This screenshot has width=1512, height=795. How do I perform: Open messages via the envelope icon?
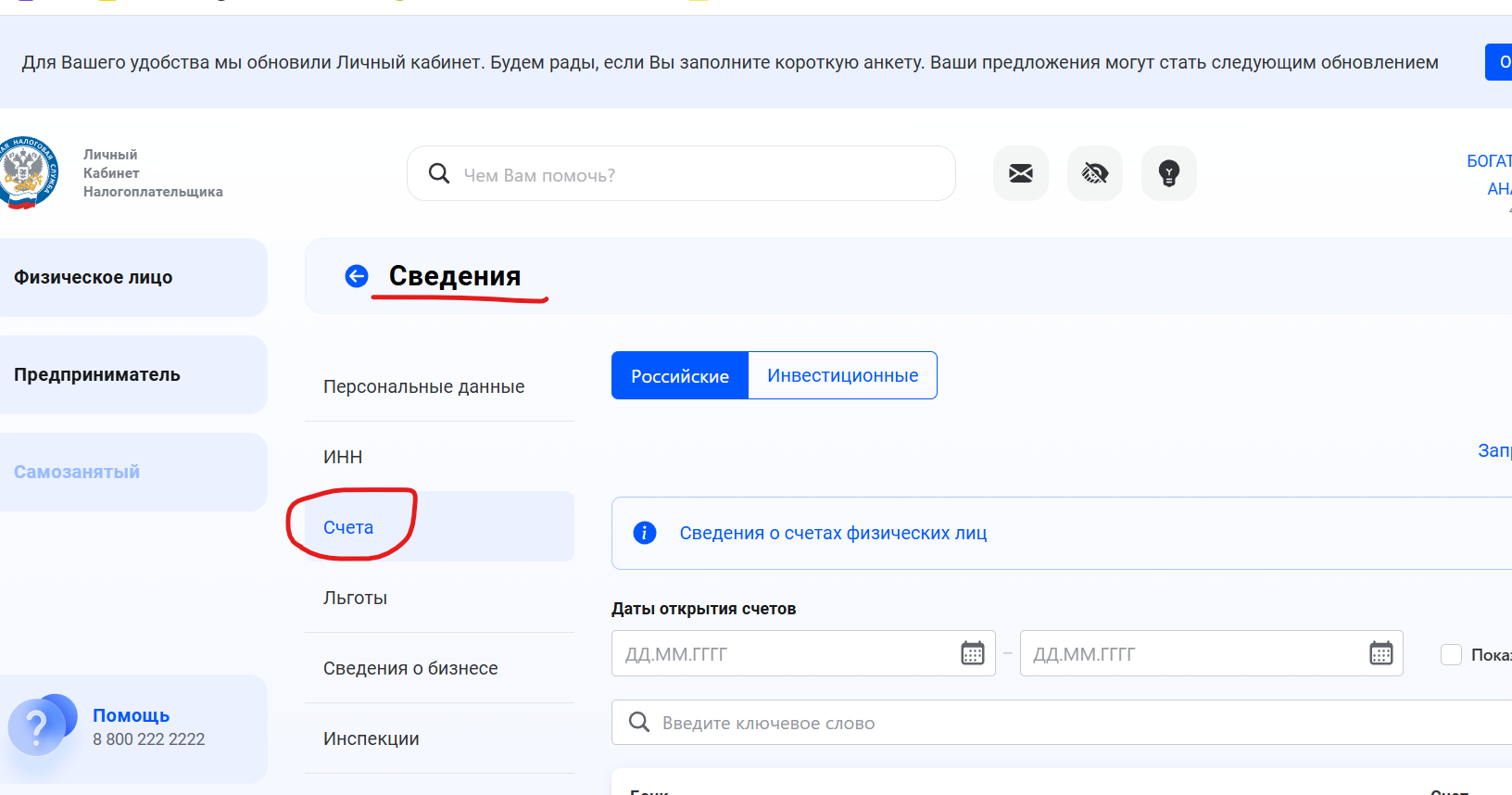tap(1020, 173)
